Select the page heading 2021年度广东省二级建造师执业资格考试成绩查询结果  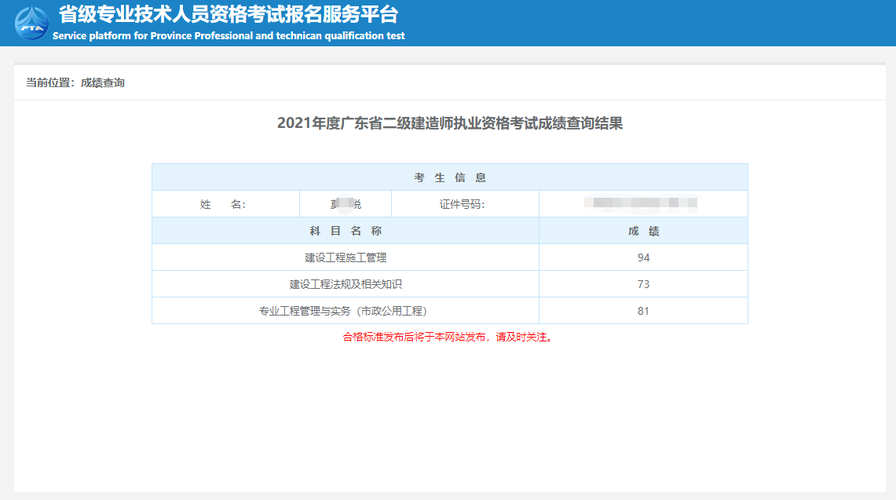tap(450, 123)
